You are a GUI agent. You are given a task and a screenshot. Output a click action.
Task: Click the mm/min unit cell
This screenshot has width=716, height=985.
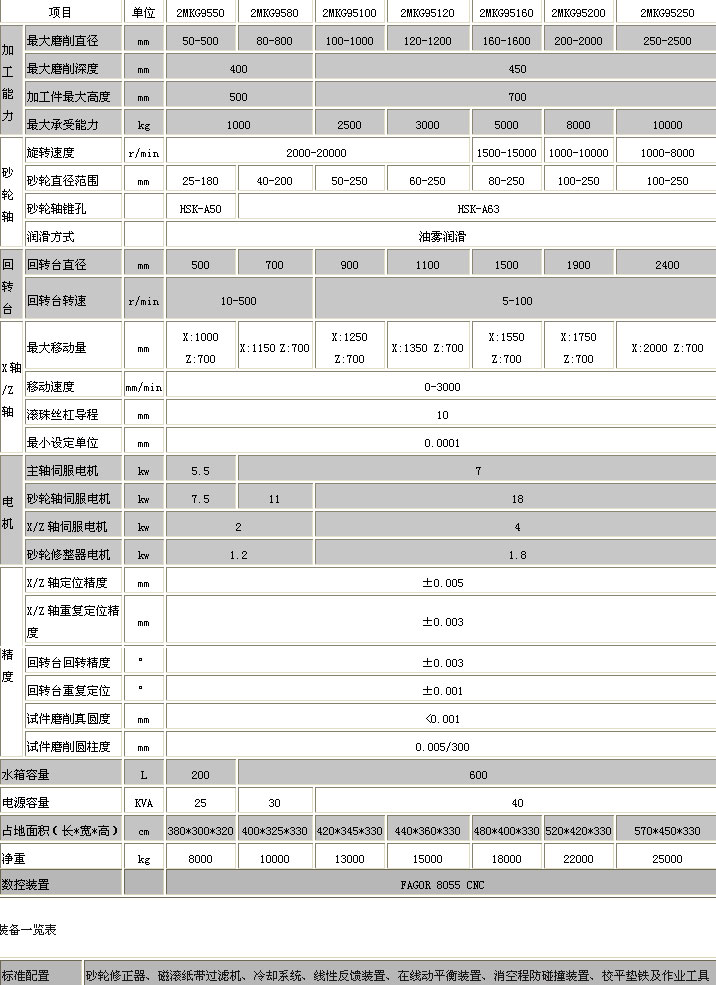pyautogui.click(x=144, y=387)
